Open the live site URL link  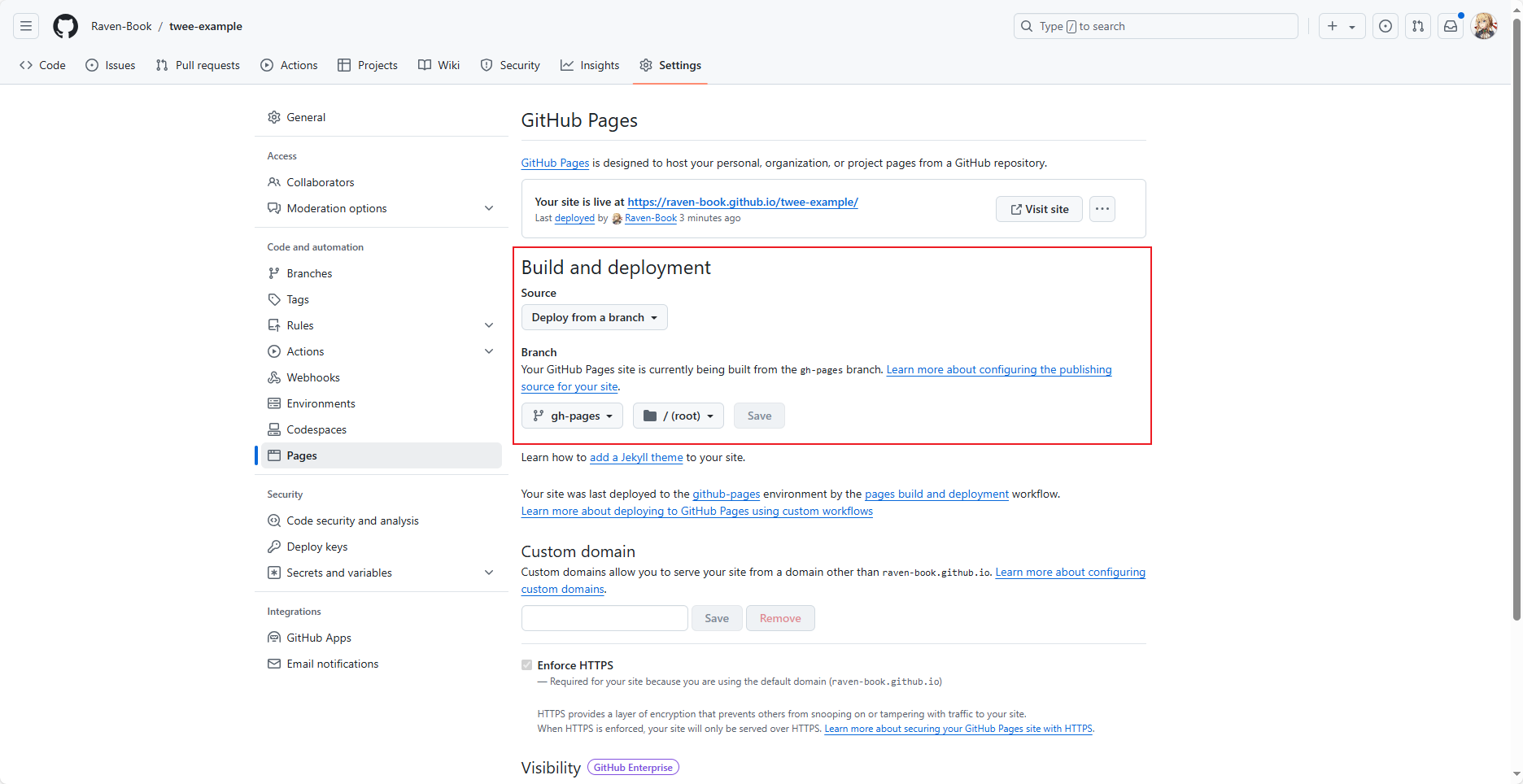coord(743,202)
